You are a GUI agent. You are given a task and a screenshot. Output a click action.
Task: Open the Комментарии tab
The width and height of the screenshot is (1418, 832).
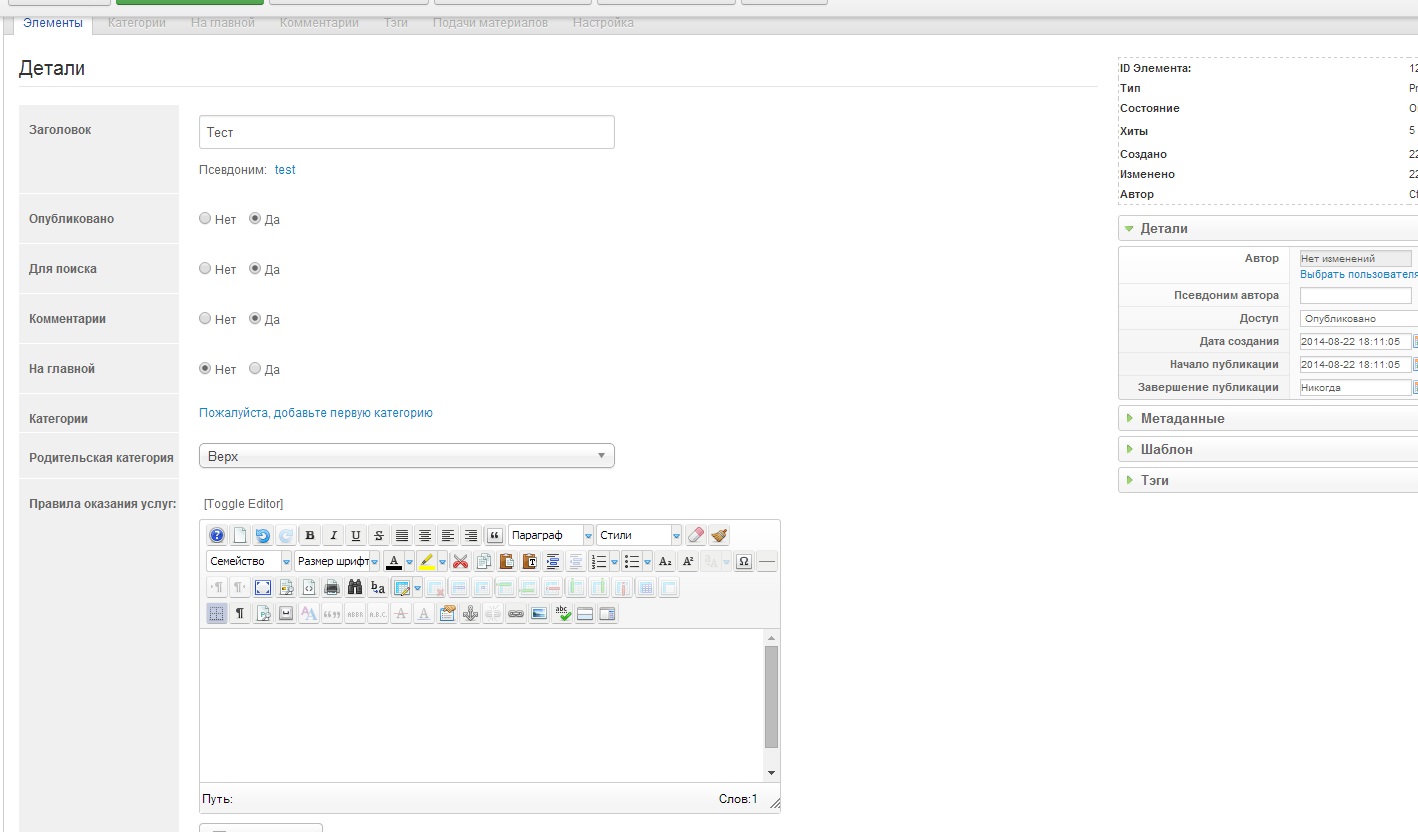click(x=319, y=23)
